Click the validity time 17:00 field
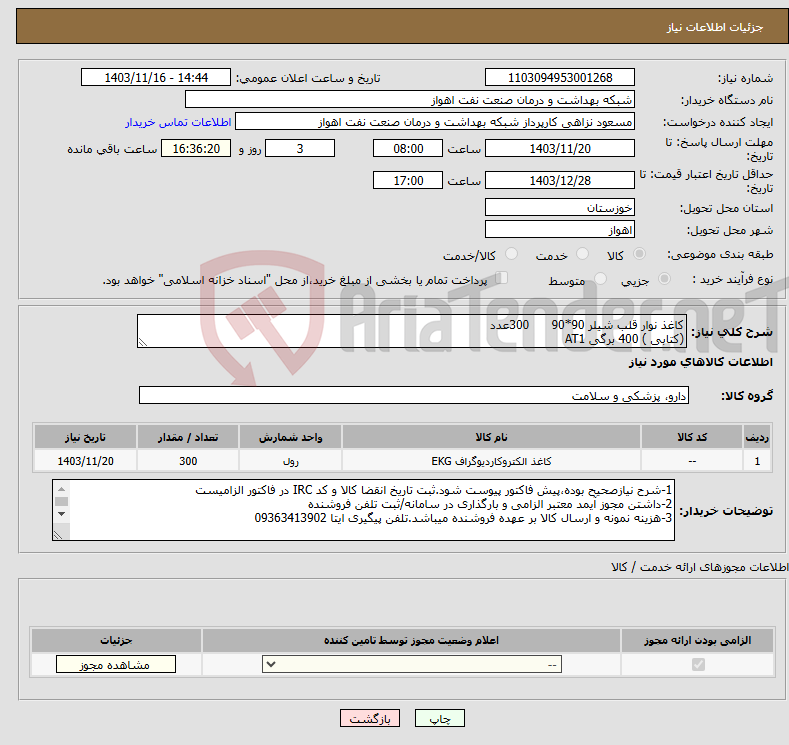 pyautogui.click(x=408, y=180)
